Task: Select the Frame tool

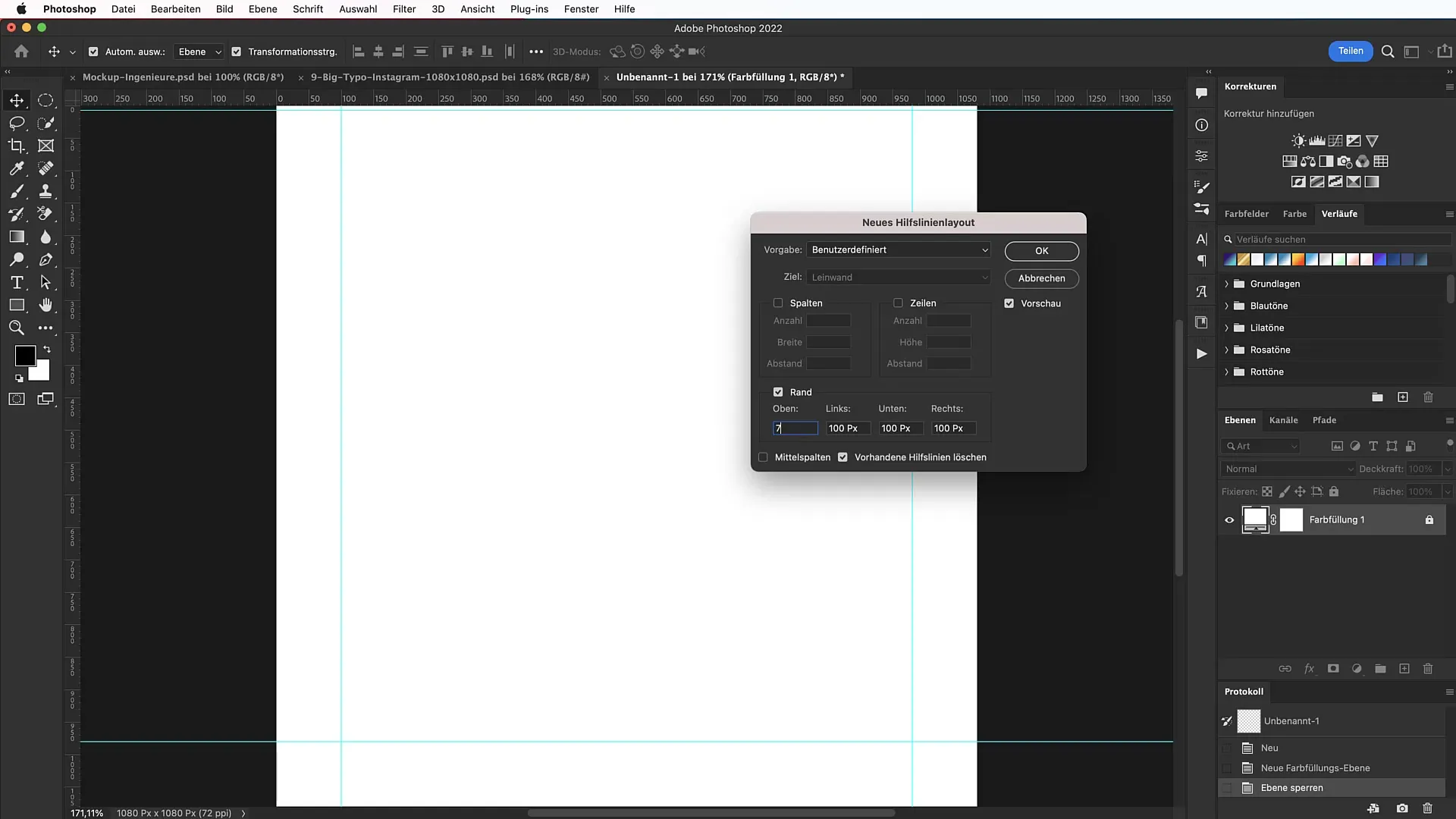Action: point(45,146)
